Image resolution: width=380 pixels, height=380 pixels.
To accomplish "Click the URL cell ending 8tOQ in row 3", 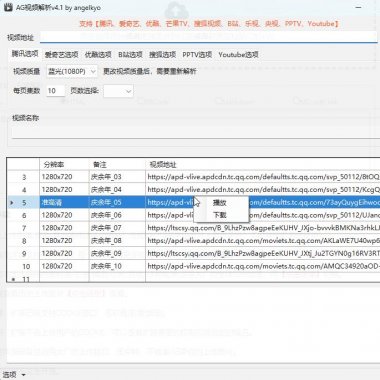I will coord(262,177).
